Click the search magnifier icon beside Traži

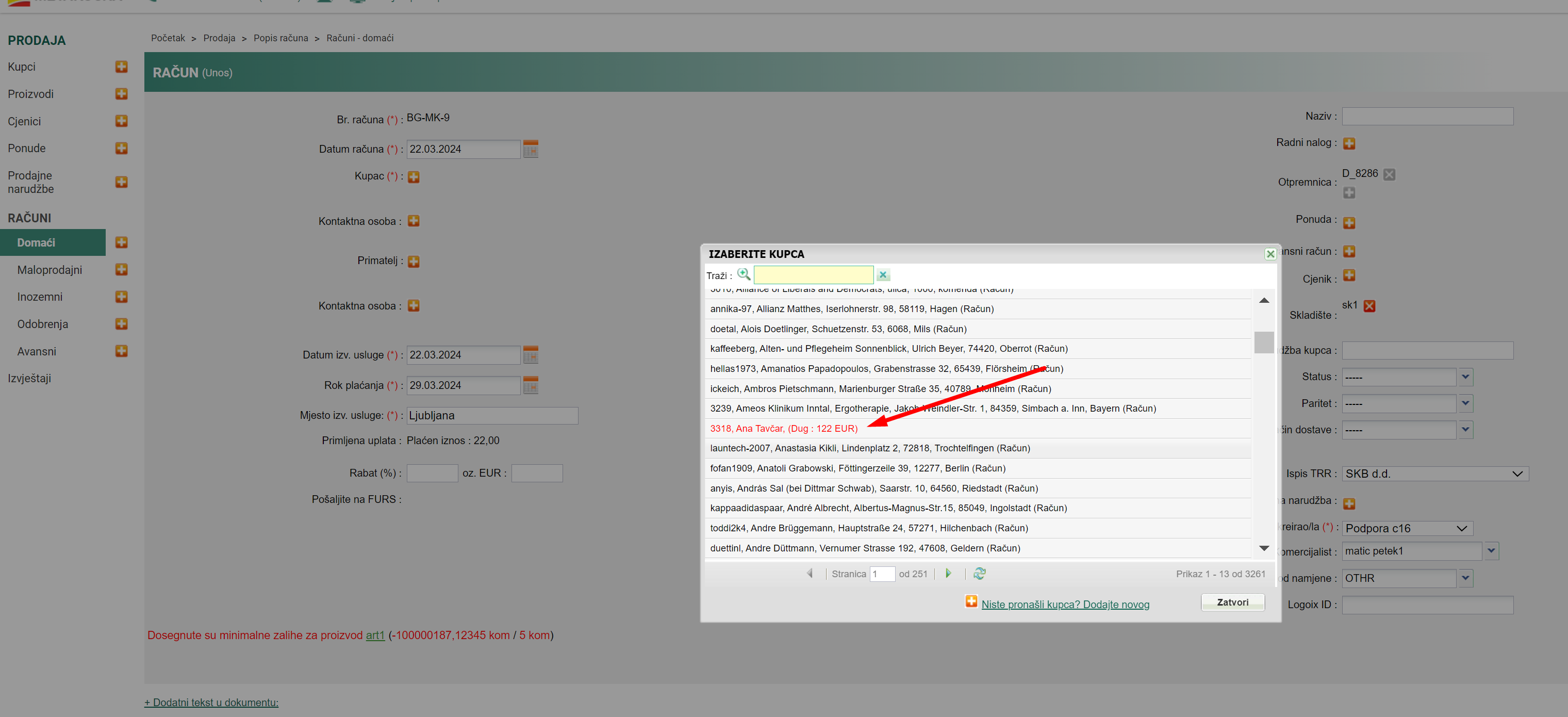pyautogui.click(x=743, y=275)
